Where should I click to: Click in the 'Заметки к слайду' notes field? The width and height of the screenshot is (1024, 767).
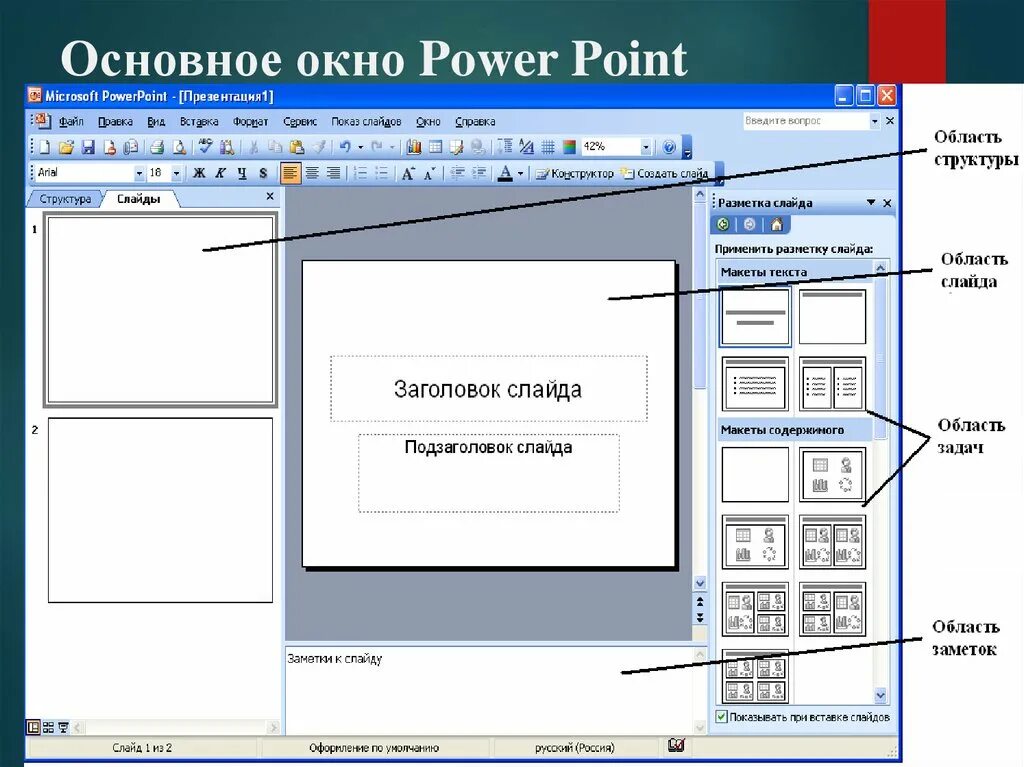tap(488, 689)
